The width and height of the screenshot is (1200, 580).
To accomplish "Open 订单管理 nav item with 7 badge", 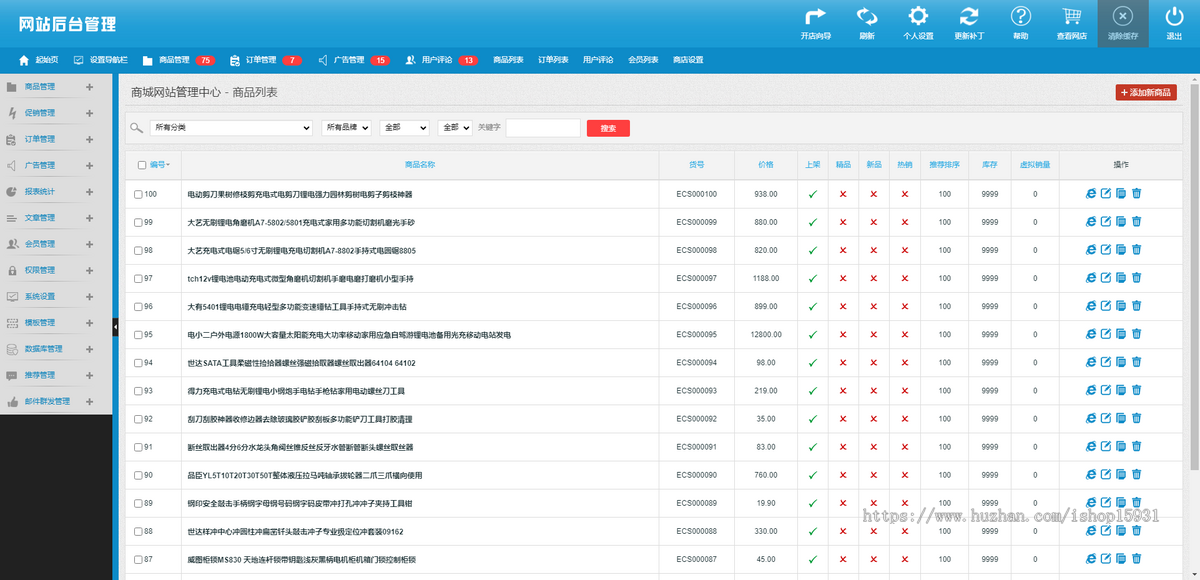I will click(x=265, y=60).
